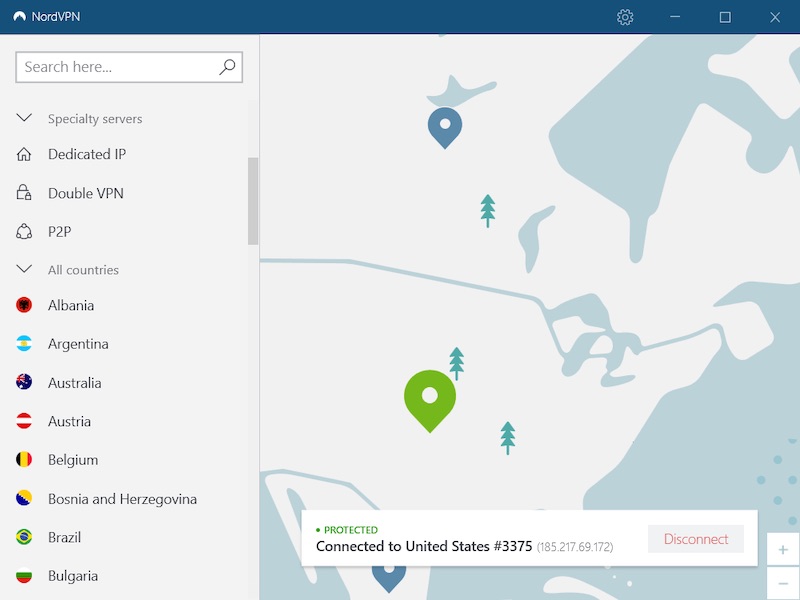Click the Specialty servers heading text
Viewport: 800px width, 600px height.
pos(95,119)
